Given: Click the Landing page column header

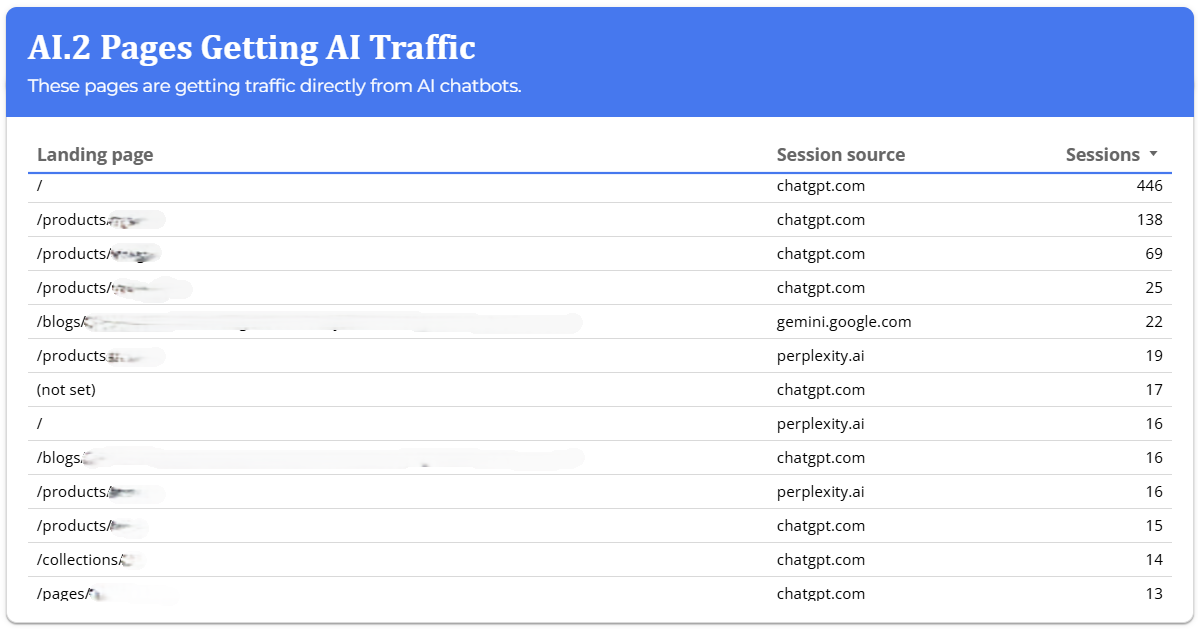Looking at the screenshot, I should click(95, 155).
